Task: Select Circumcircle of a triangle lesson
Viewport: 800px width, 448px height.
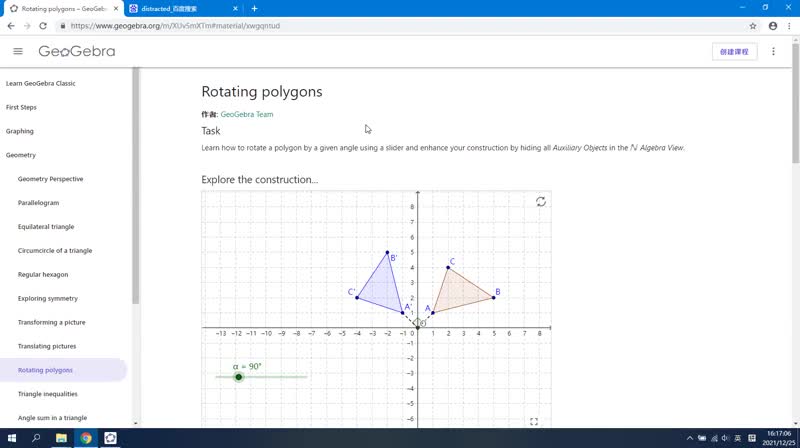Action: pyautogui.click(x=55, y=251)
